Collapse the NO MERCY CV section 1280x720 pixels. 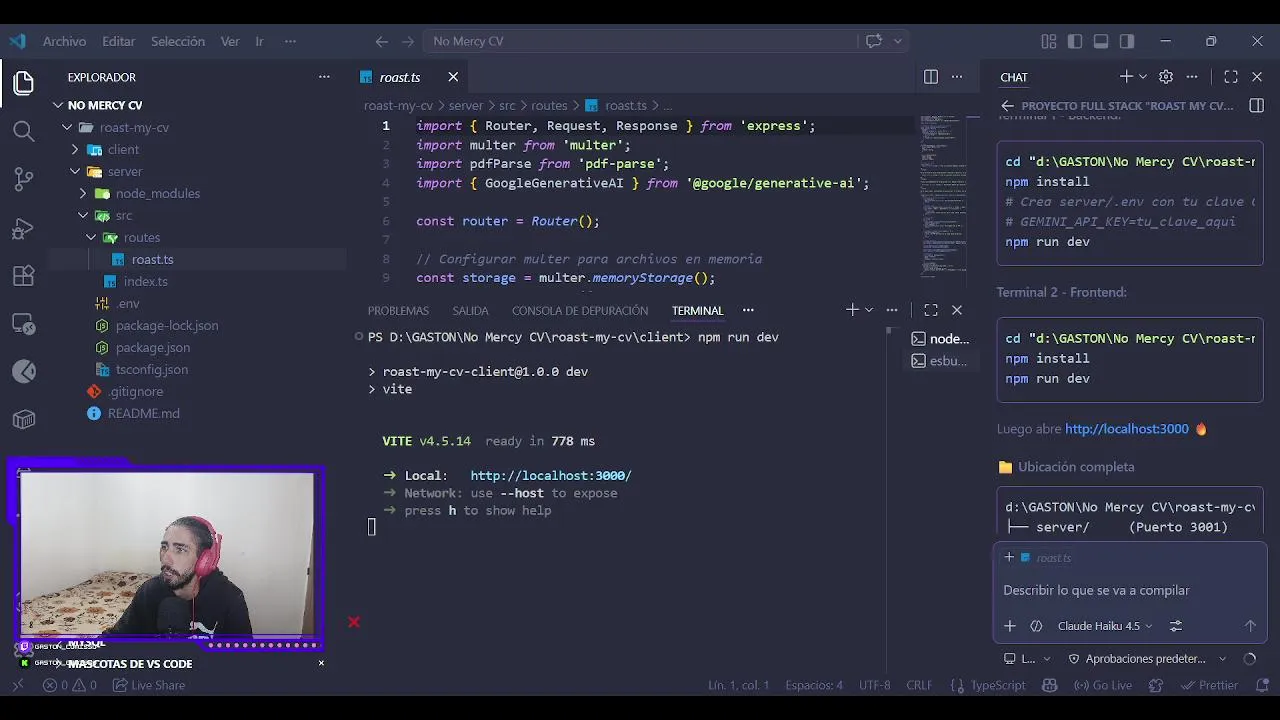59,105
